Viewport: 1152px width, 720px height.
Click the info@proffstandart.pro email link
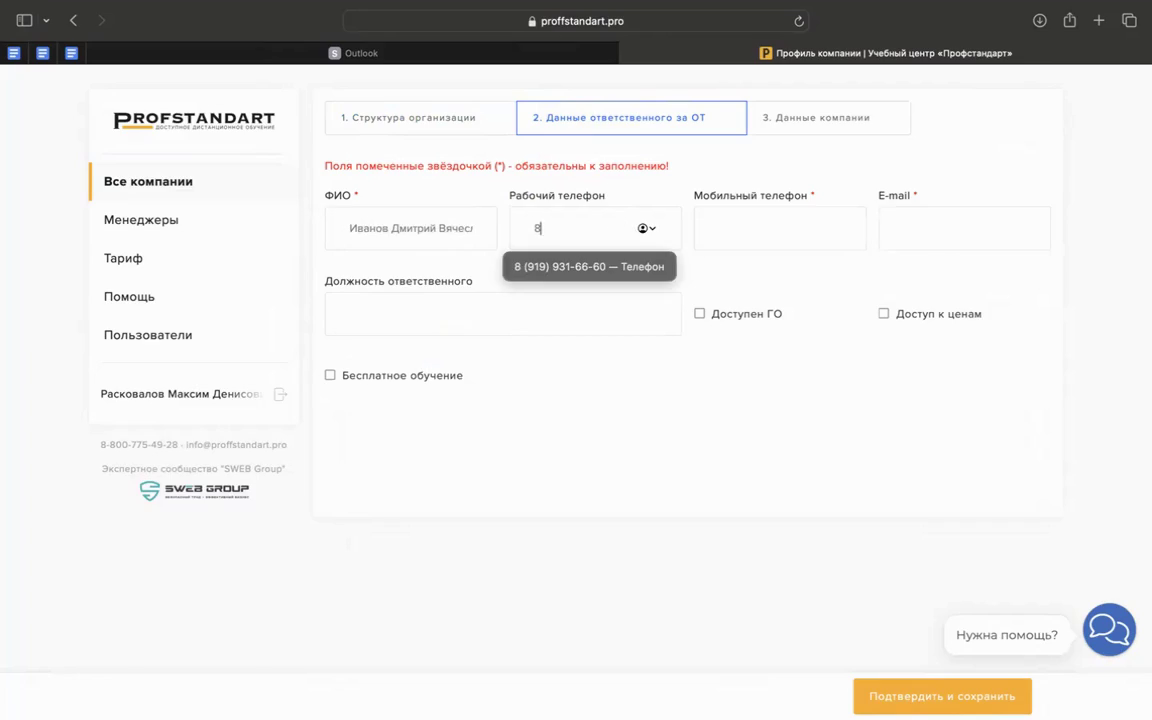click(237, 444)
